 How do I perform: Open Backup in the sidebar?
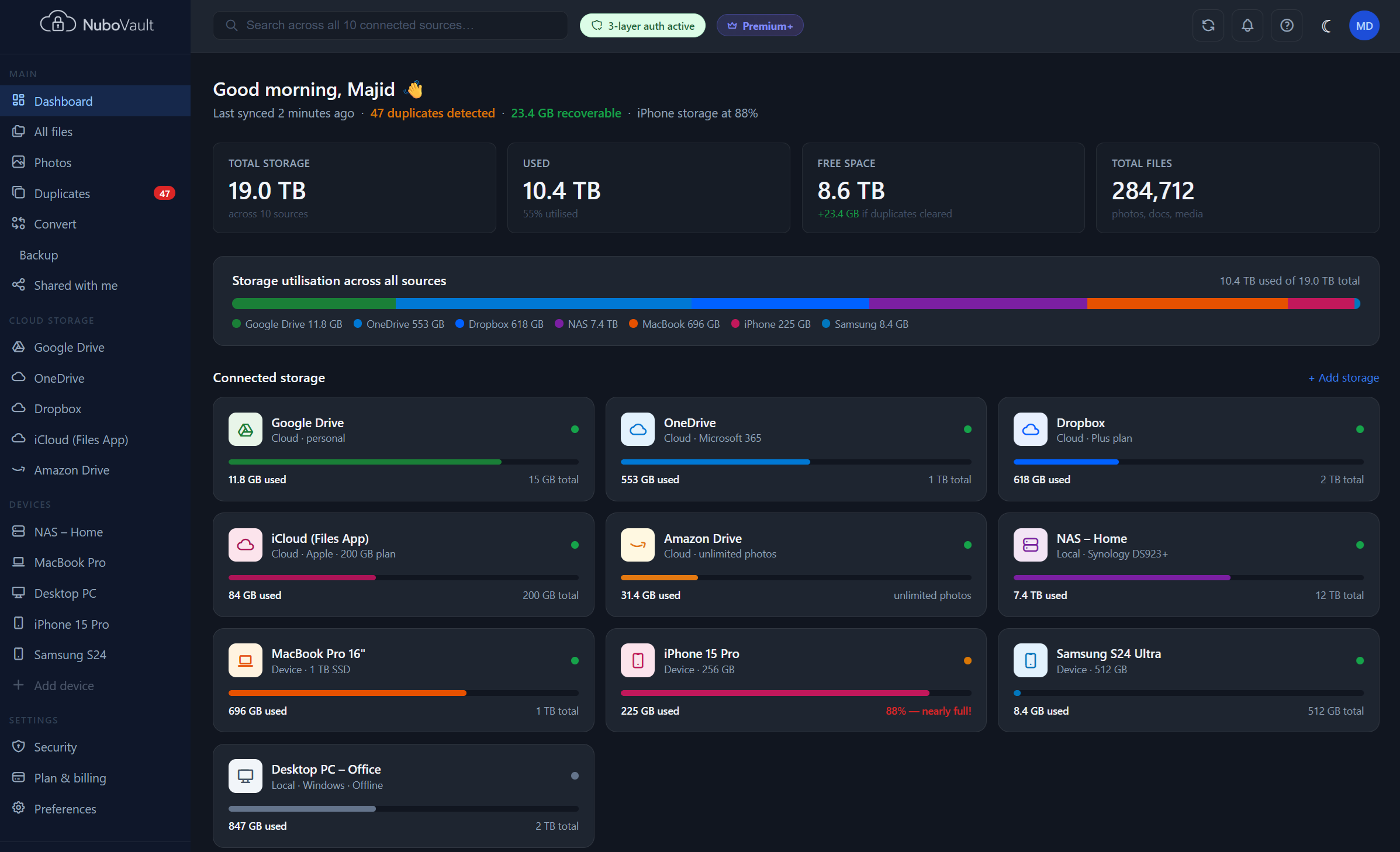pyautogui.click(x=95, y=255)
